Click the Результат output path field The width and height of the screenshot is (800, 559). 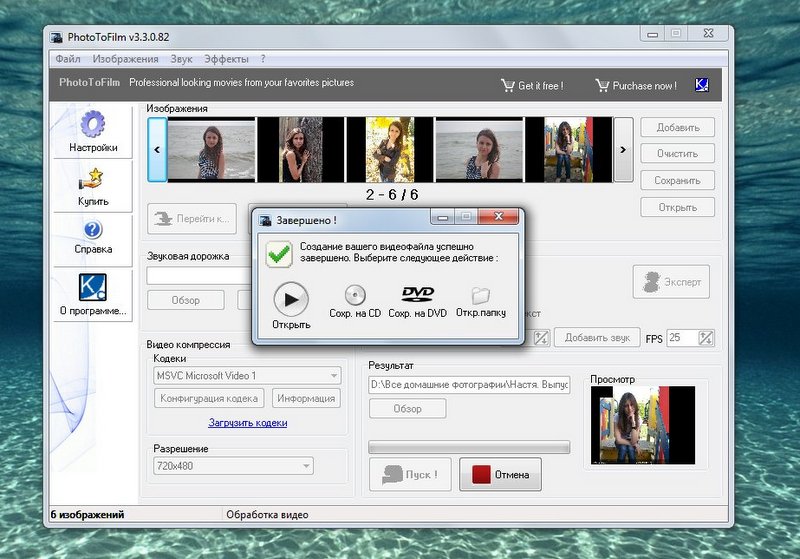click(x=469, y=385)
